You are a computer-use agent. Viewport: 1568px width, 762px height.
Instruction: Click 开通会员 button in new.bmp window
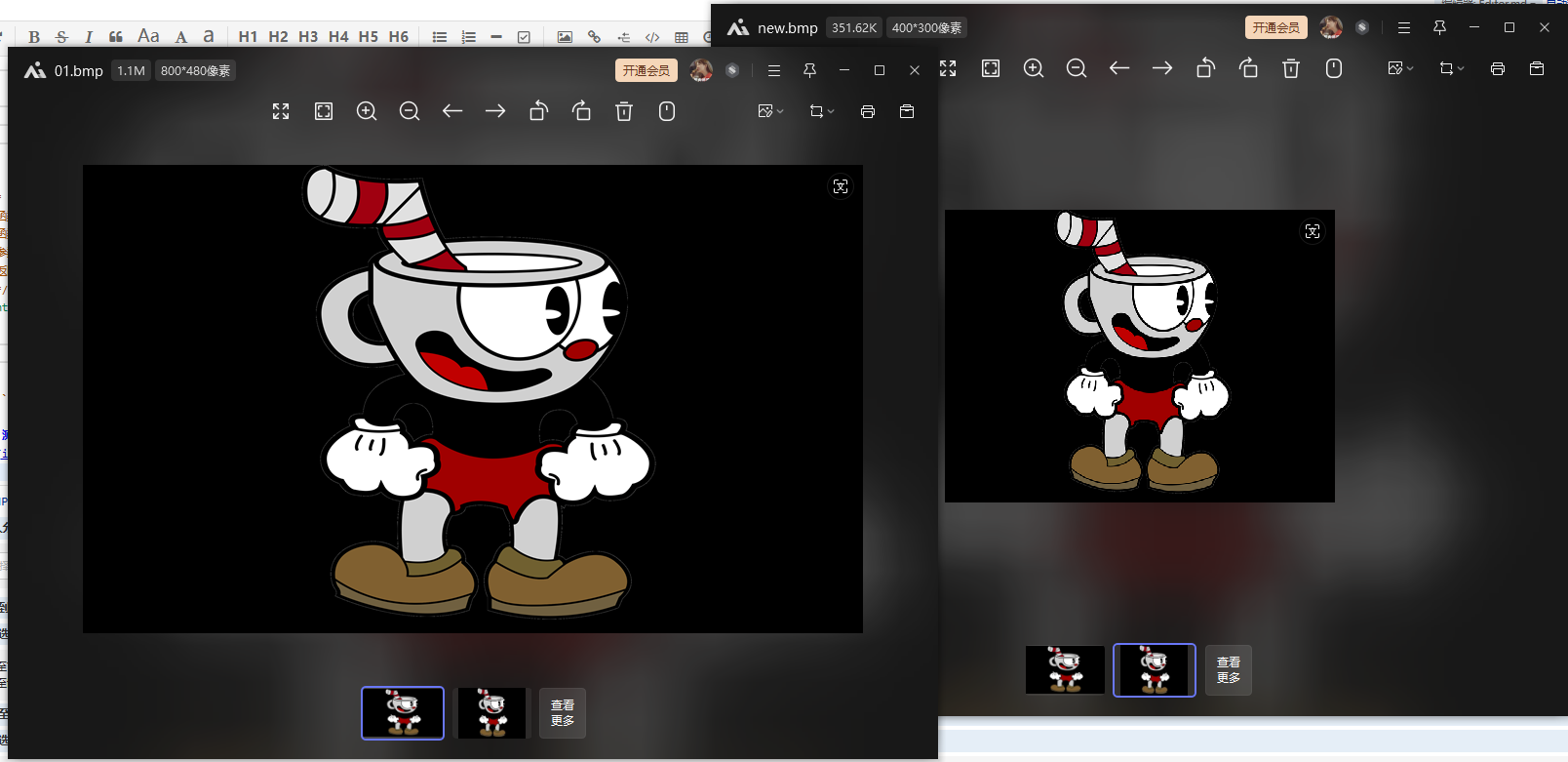point(1276,27)
